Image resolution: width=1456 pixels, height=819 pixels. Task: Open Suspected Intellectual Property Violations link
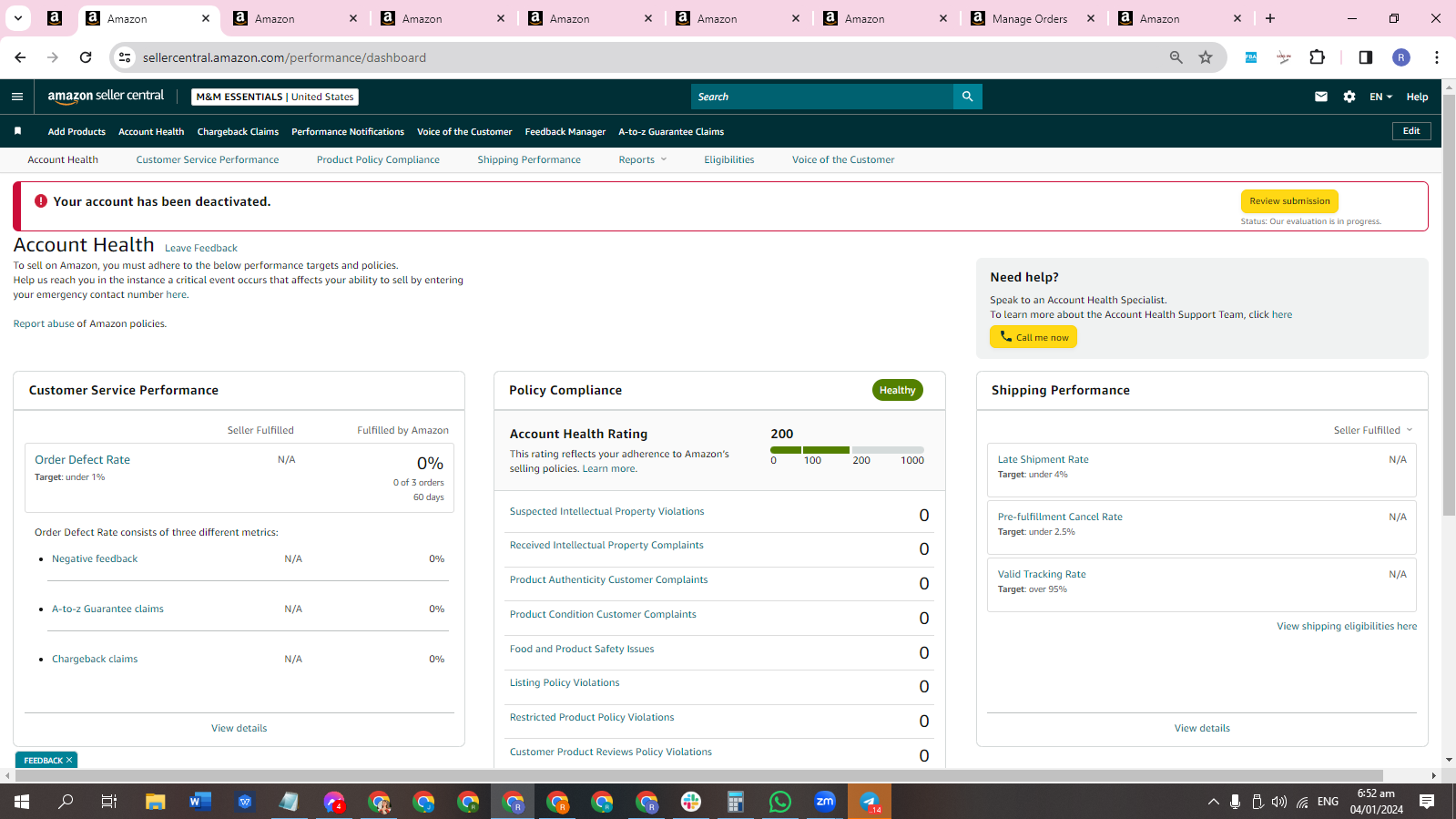[x=607, y=511]
